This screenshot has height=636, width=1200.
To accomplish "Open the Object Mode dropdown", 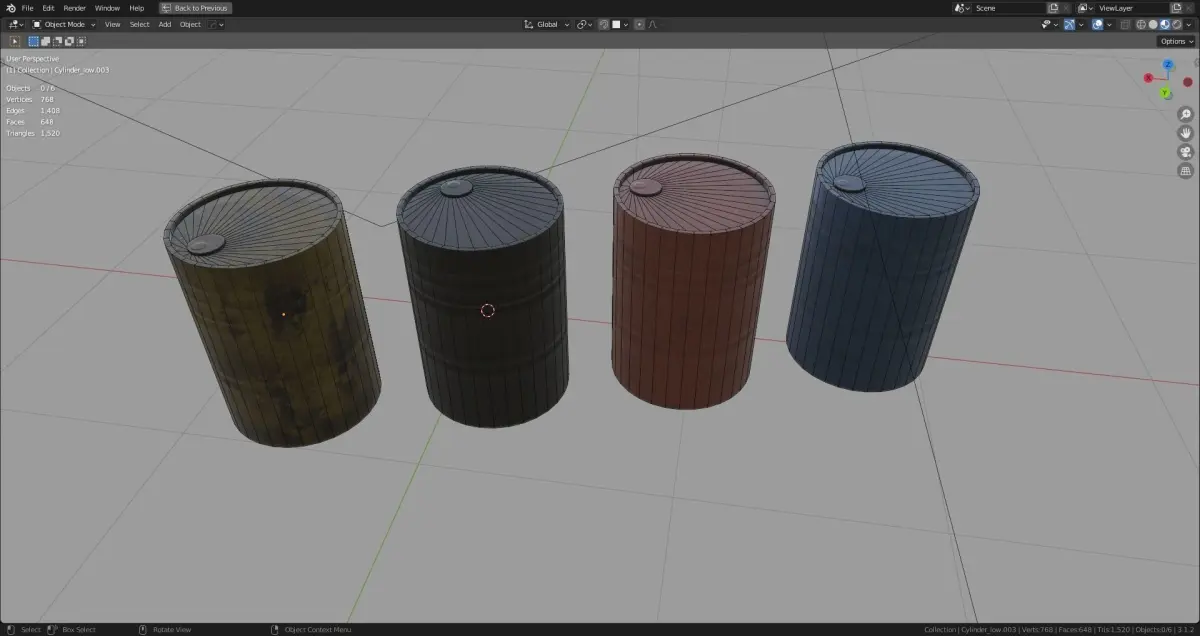I will click(x=64, y=24).
